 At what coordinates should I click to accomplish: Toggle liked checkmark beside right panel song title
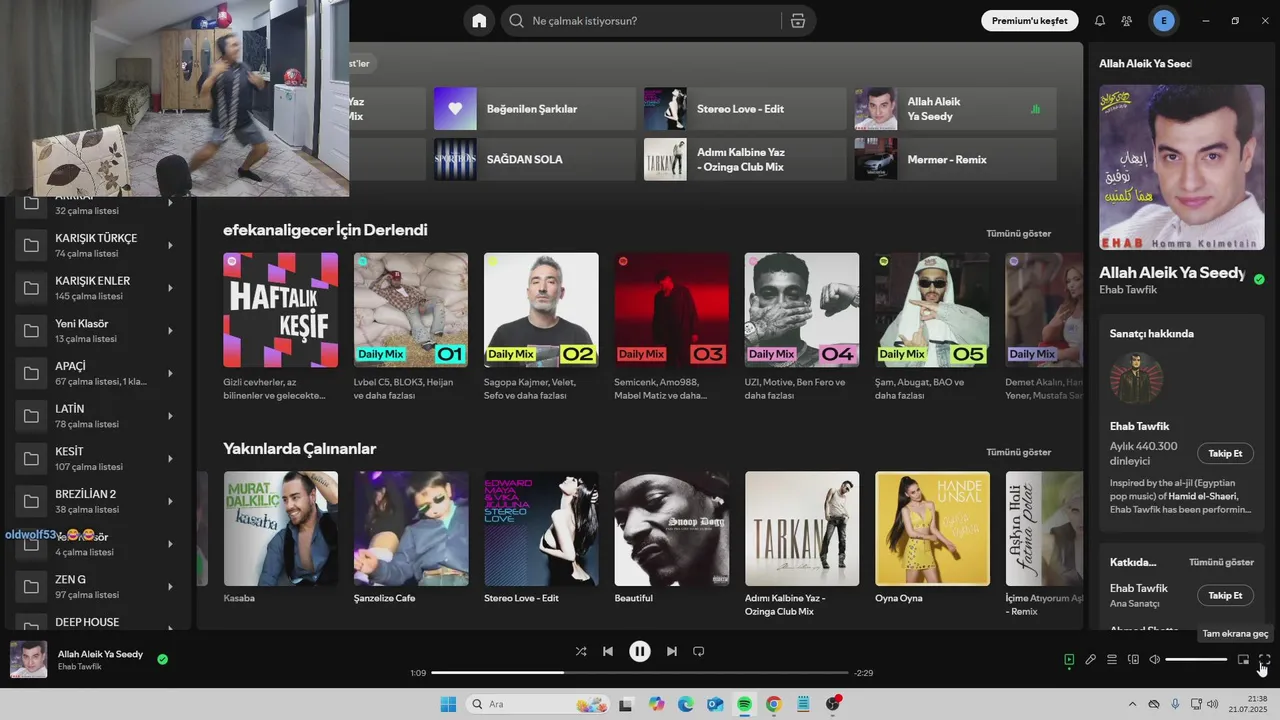[x=1259, y=279]
